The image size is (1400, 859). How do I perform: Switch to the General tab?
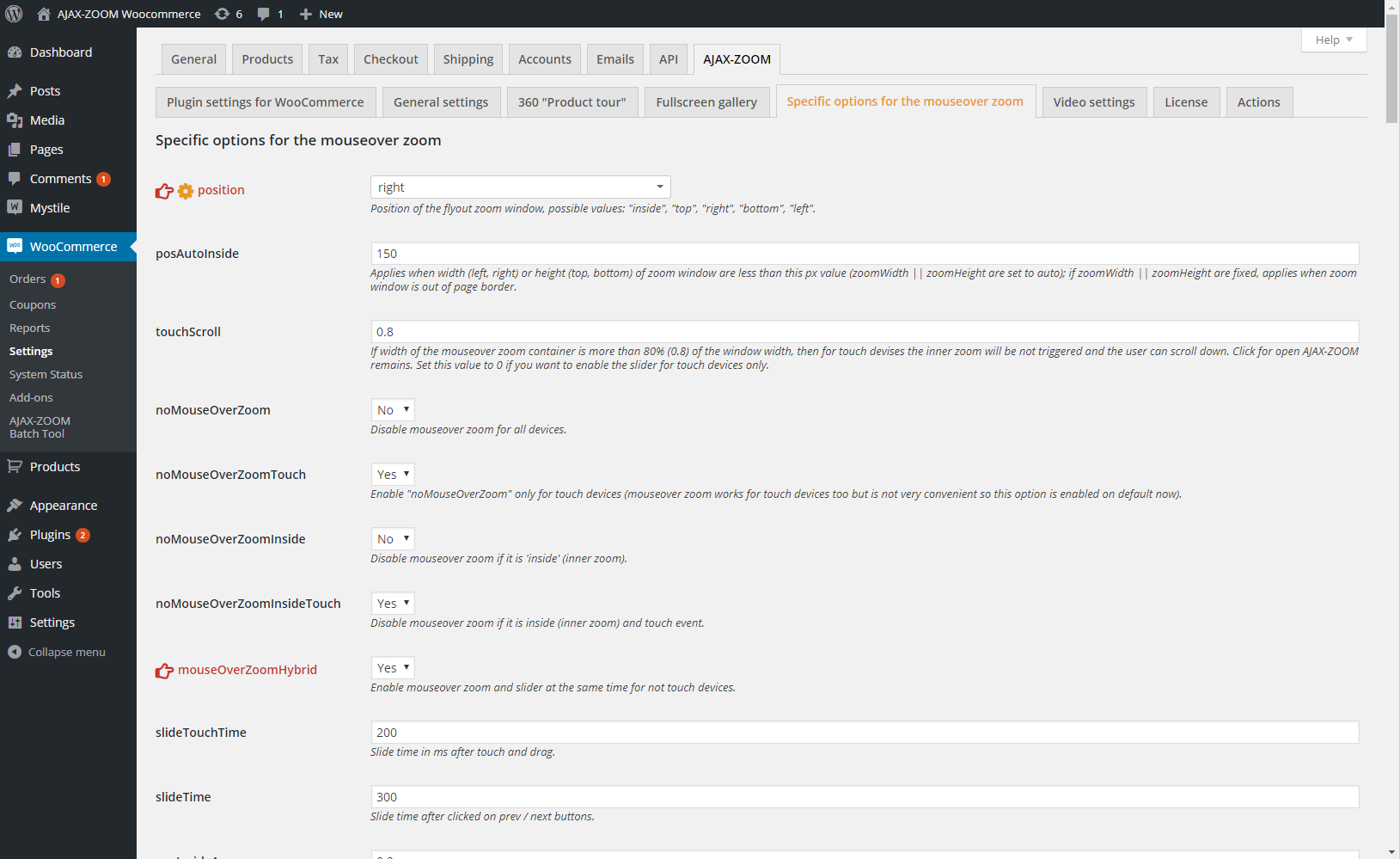(x=193, y=59)
